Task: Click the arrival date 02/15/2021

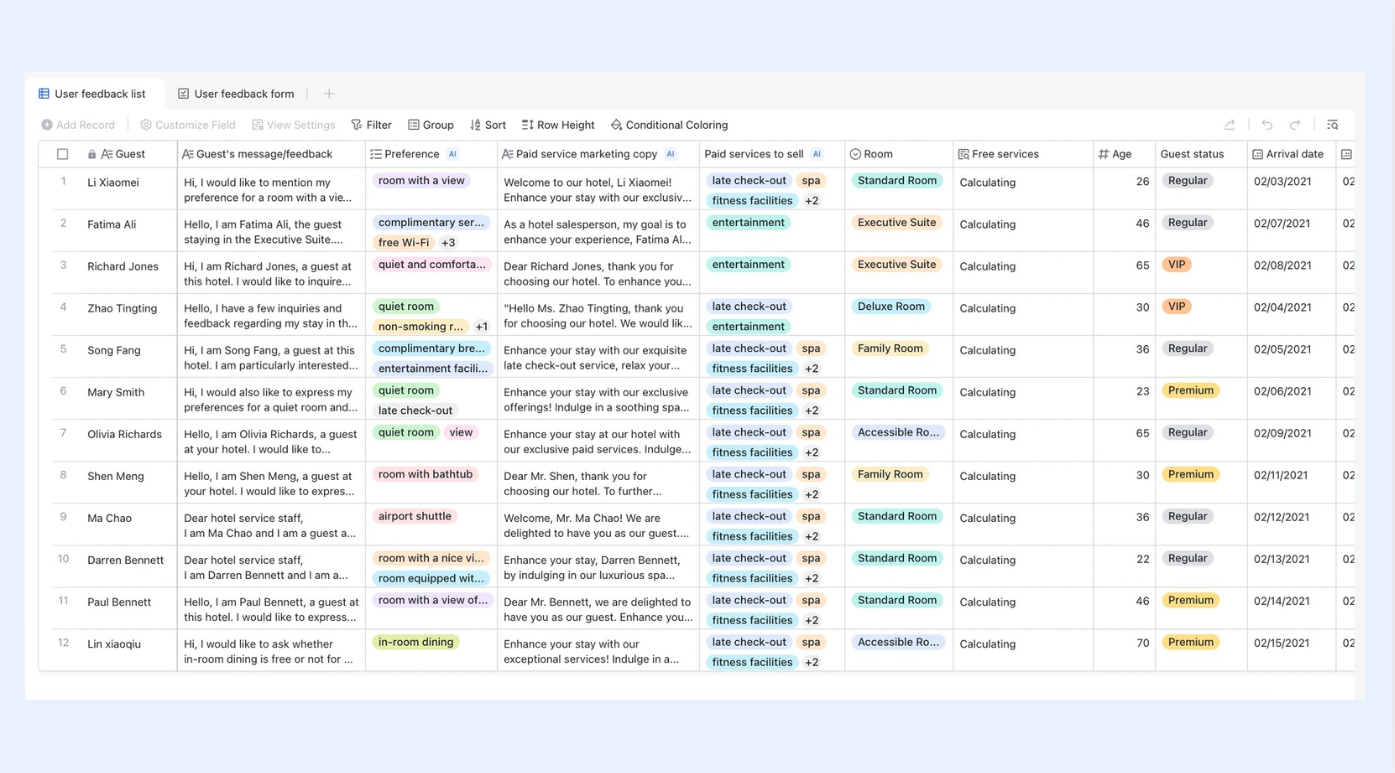Action: click(1282, 644)
